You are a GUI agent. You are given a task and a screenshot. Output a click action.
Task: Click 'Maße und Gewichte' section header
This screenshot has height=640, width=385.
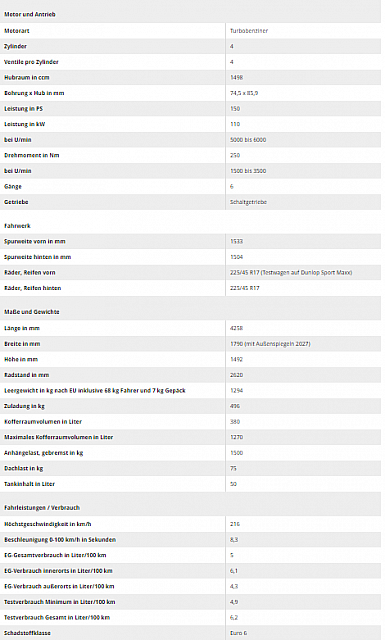(32, 312)
